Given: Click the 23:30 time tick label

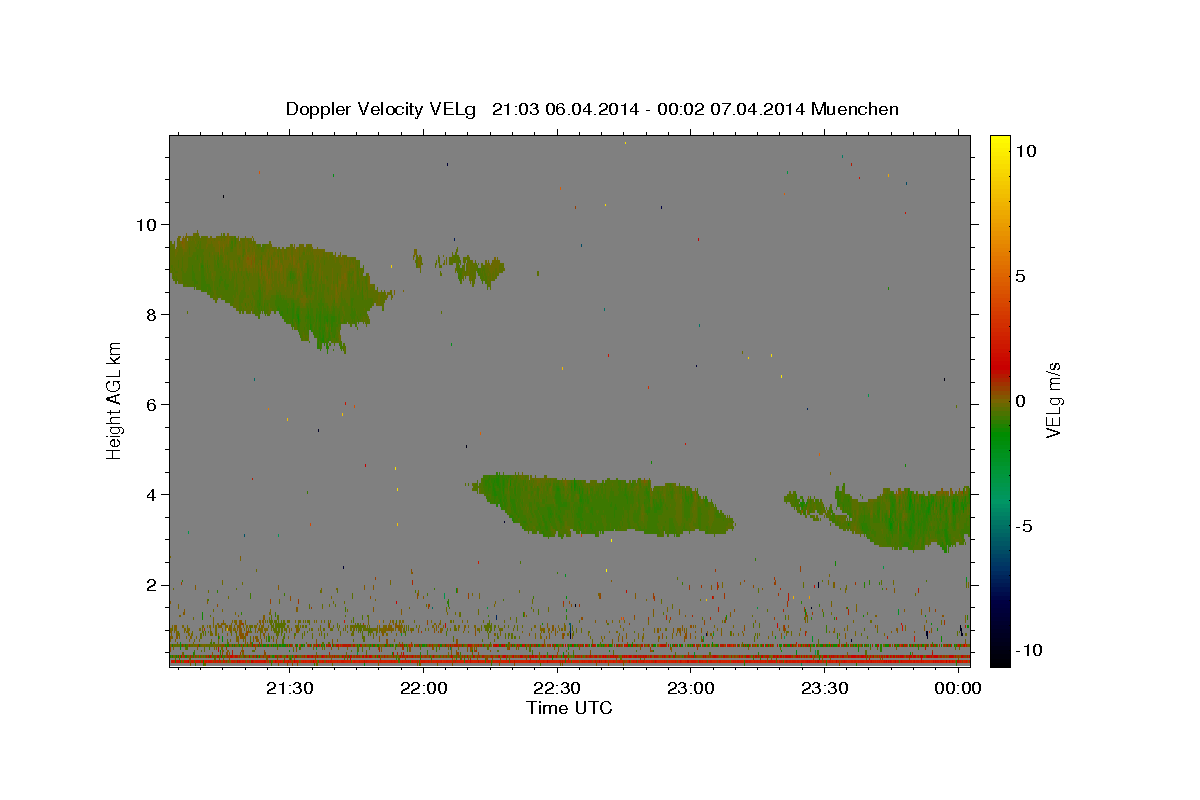Looking at the screenshot, I should [x=824, y=689].
